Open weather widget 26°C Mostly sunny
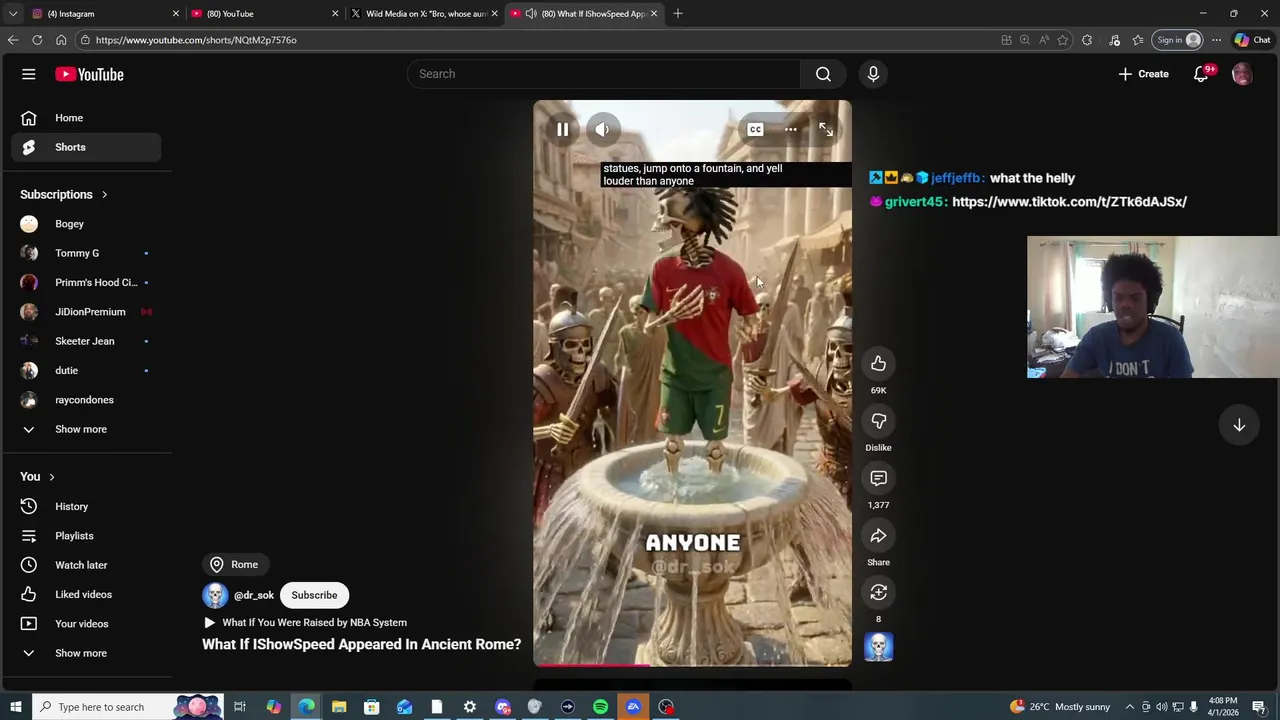 pyautogui.click(x=1059, y=707)
